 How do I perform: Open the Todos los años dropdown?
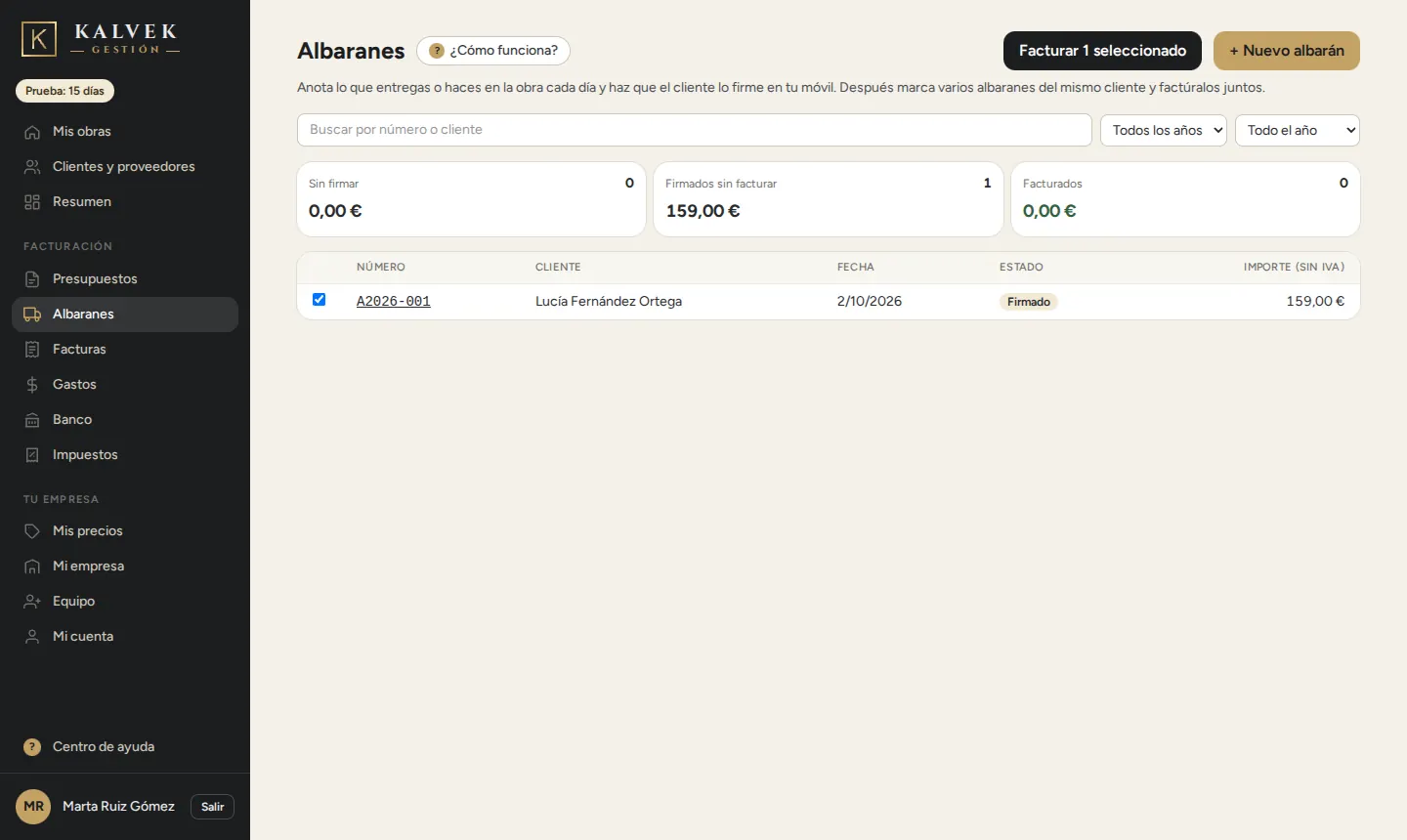pyautogui.click(x=1163, y=130)
